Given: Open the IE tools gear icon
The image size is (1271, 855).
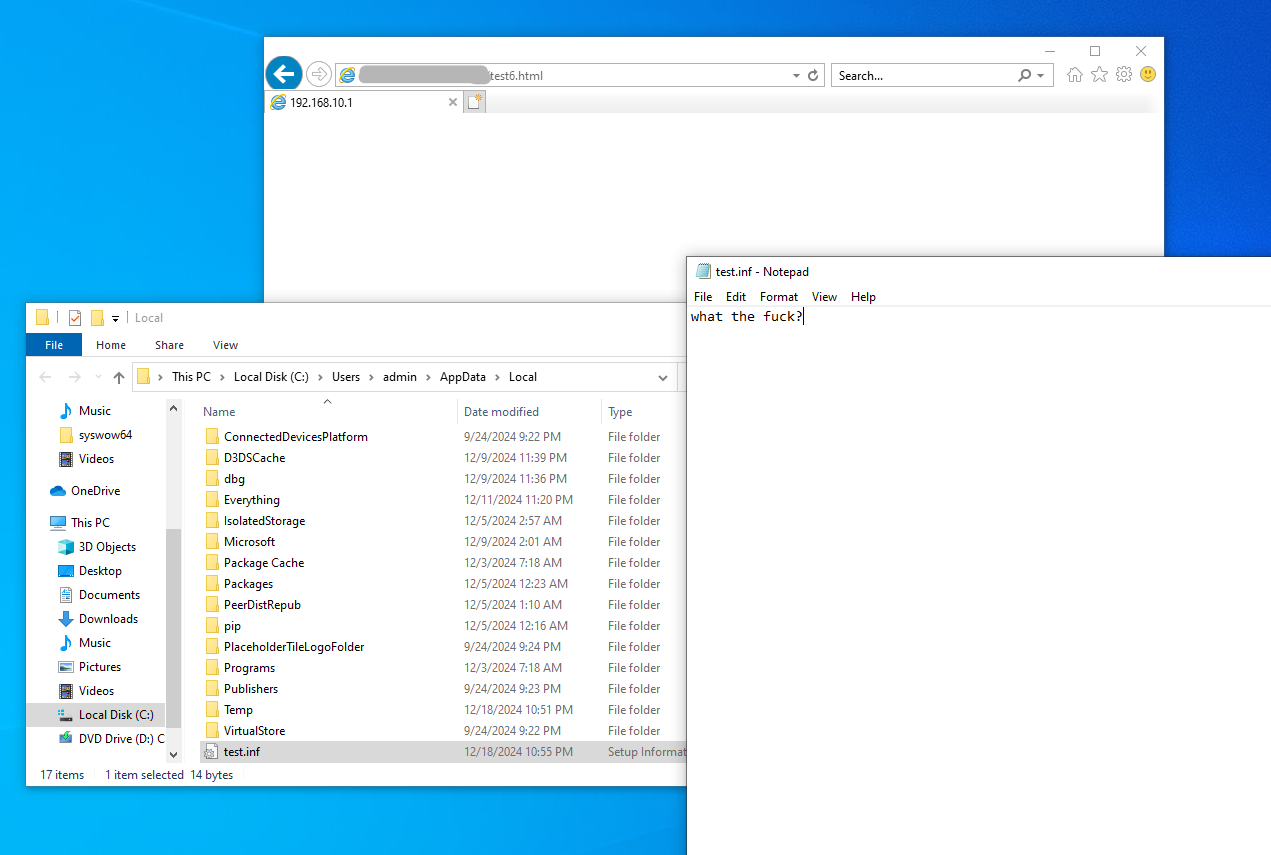Looking at the screenshot, I should [1123, 75].
